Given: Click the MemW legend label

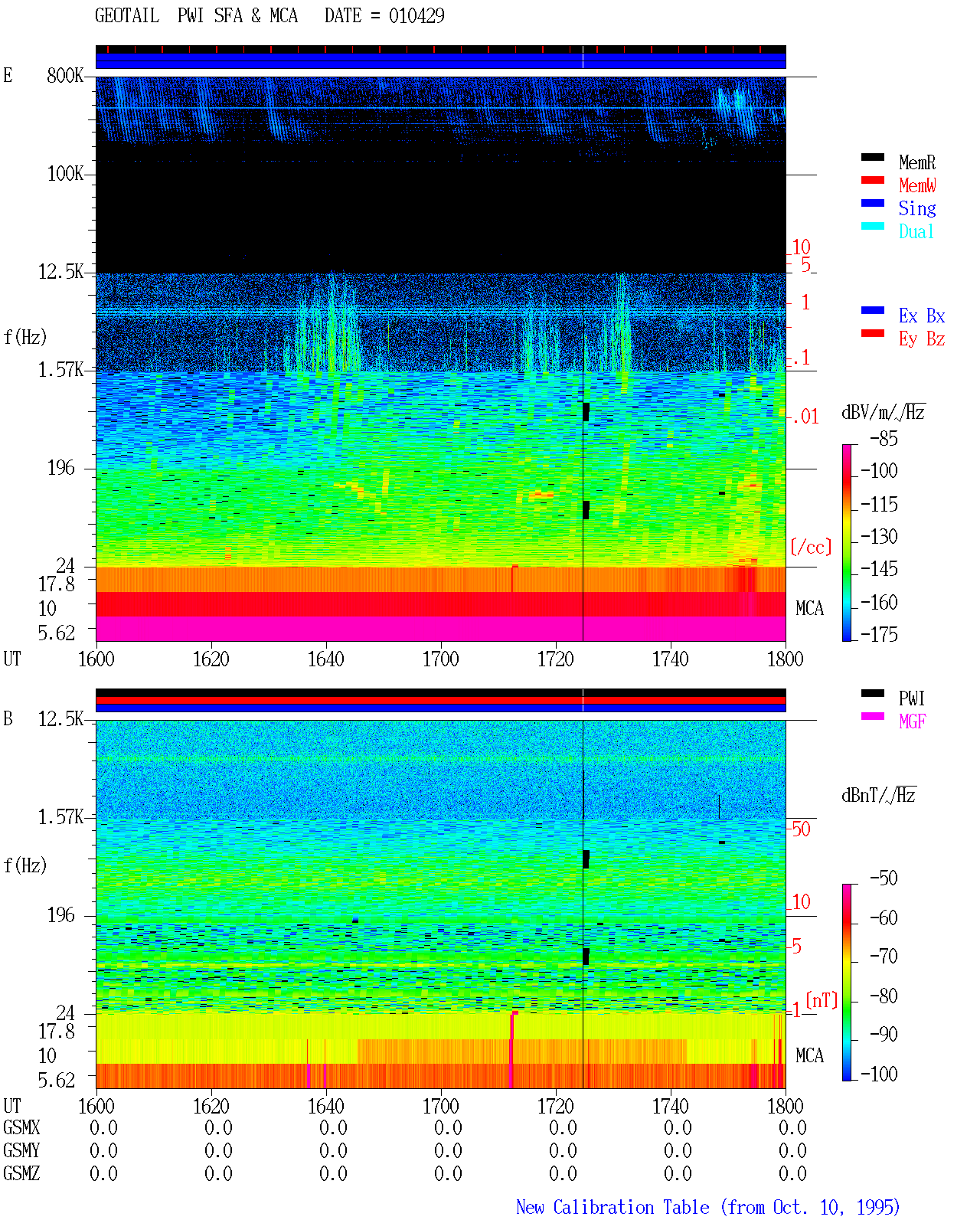Looking at the screenshot, I should coord(917,185).
